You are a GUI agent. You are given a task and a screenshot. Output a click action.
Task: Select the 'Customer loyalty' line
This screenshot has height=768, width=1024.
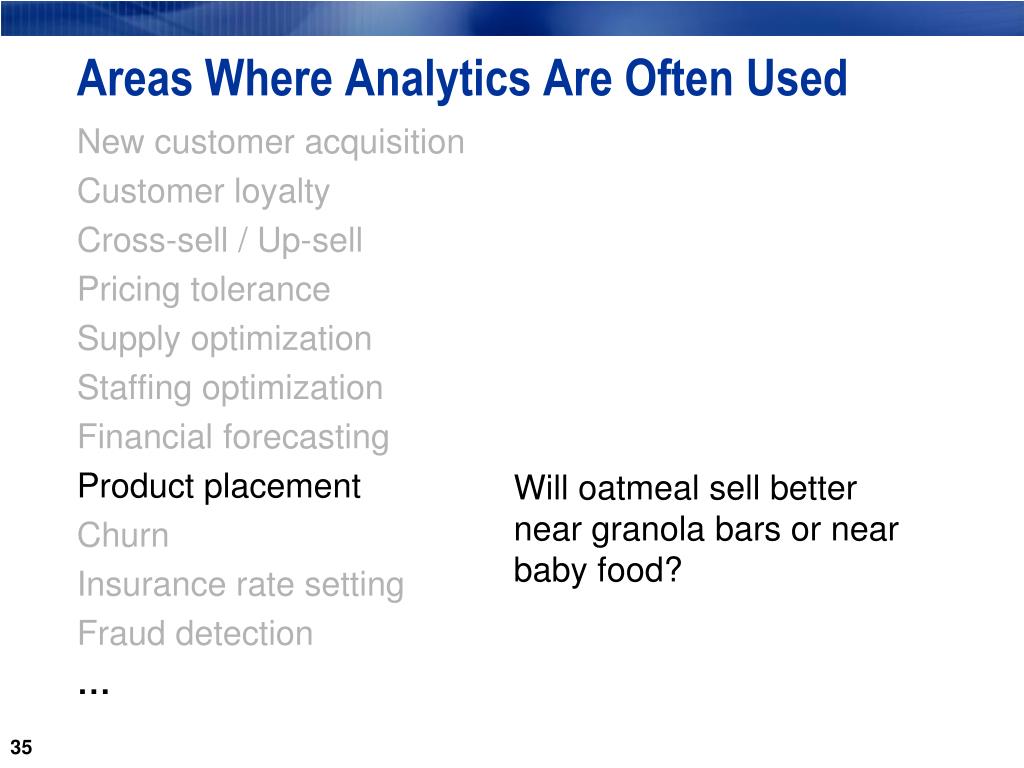pyautogui.click(x=204, y=193)
